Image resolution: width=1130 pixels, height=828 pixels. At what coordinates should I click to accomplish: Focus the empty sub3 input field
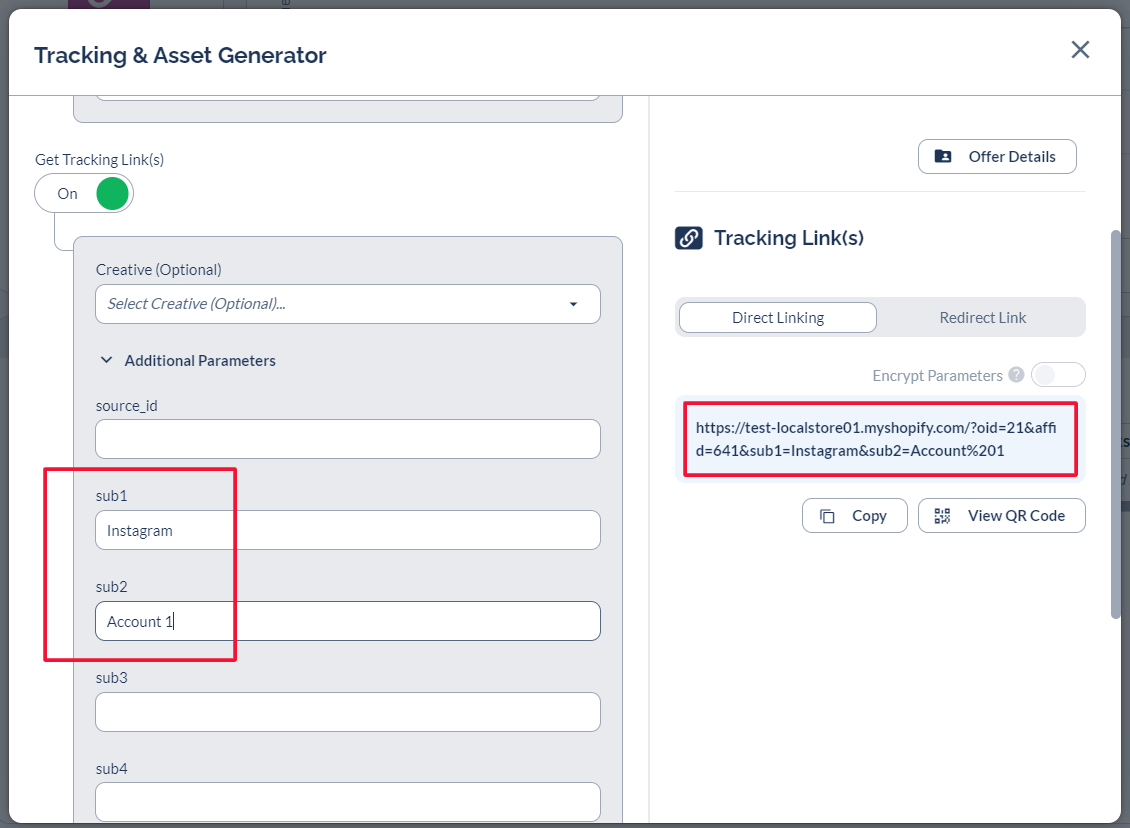[348, 712]
